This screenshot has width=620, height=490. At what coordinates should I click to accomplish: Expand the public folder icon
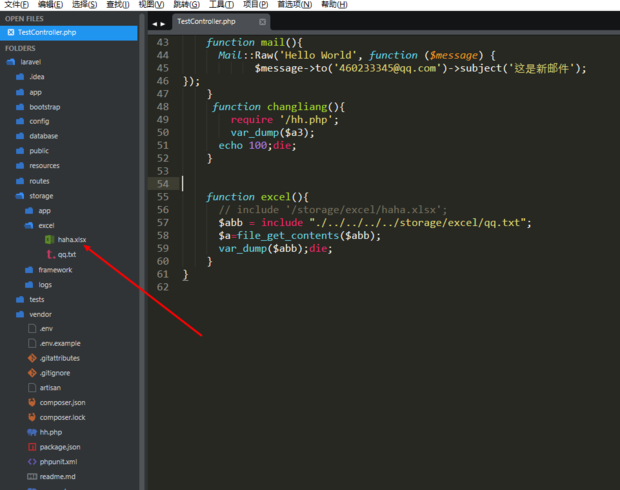pyautogui.click(x=20, y=151)
